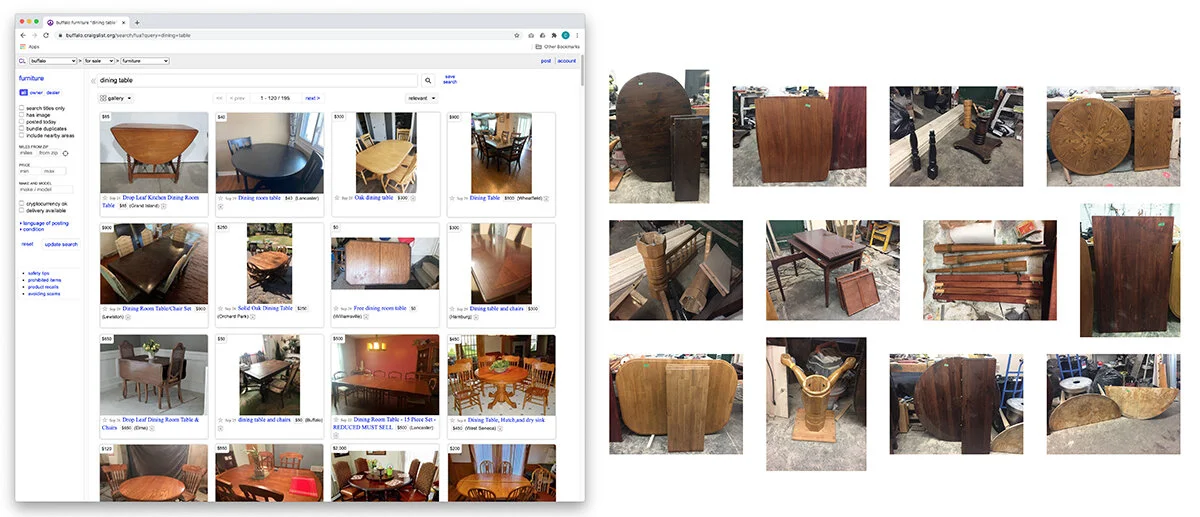Screen dimensions: 1200x517
Task: Click the make / model field
Action: 46,190
